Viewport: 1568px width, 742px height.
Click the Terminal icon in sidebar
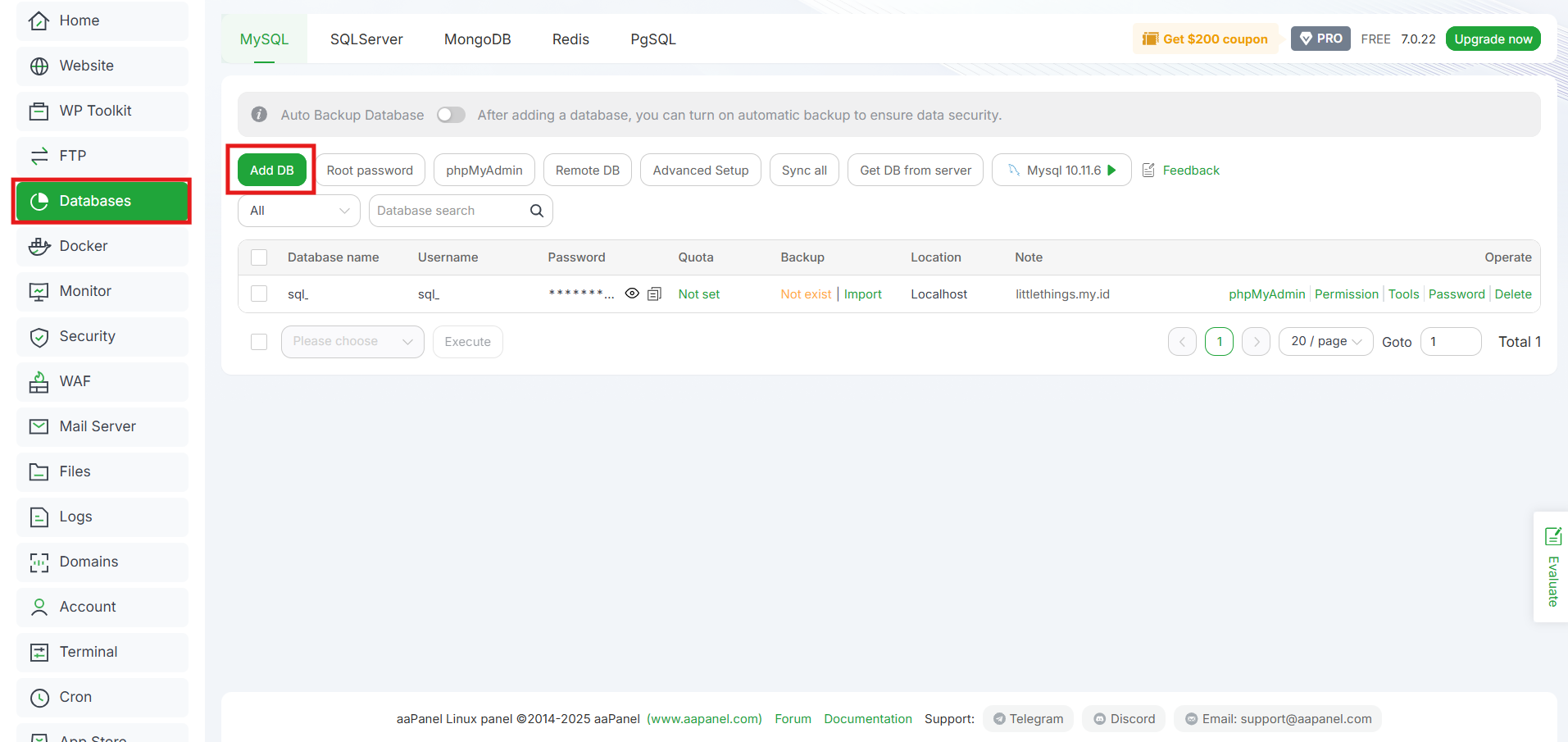coord(39,652)
